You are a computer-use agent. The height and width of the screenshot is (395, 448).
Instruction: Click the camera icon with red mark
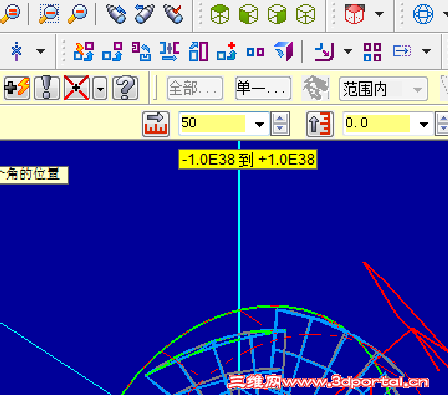173,14
